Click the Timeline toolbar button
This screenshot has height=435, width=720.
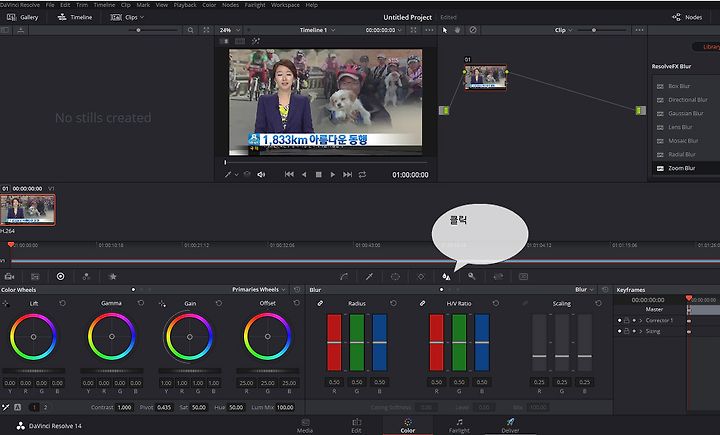(75, 17)
